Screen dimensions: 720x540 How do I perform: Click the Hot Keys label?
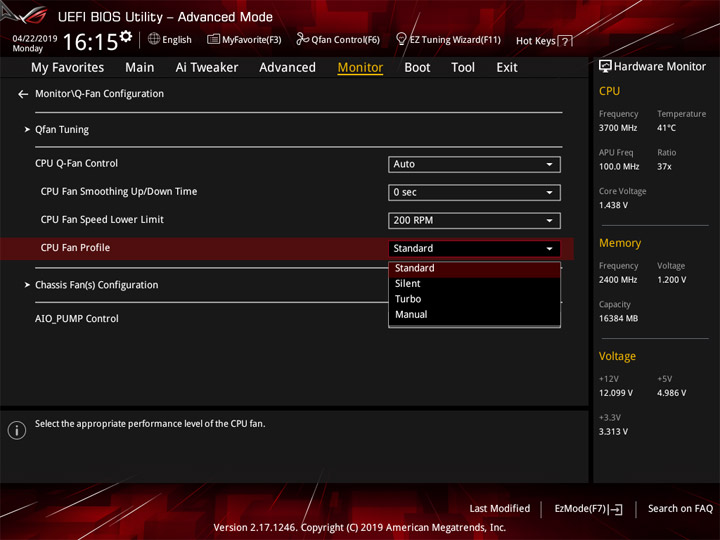(x=536, y=41)
